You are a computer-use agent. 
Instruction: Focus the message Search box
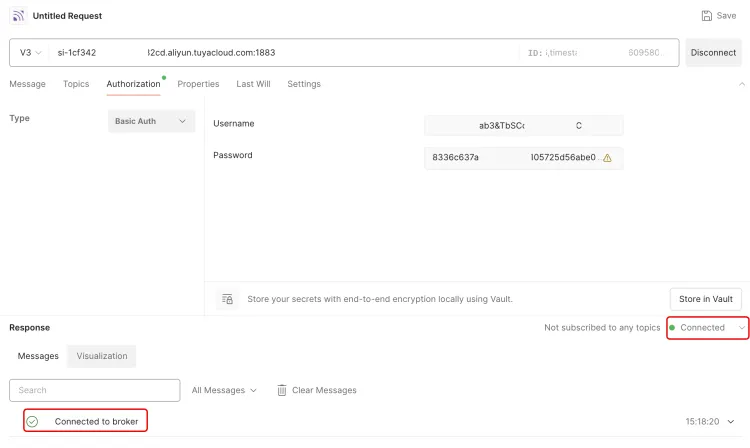[x=95, y=390]
